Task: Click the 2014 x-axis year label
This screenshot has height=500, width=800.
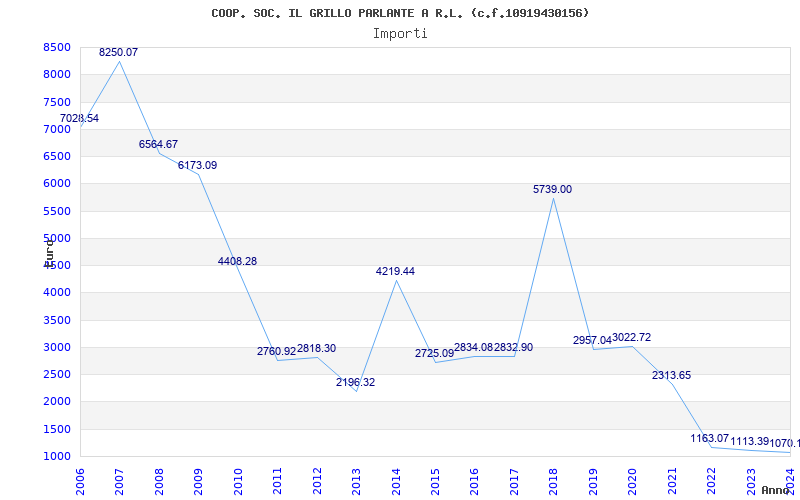Action: coord(396,482)
